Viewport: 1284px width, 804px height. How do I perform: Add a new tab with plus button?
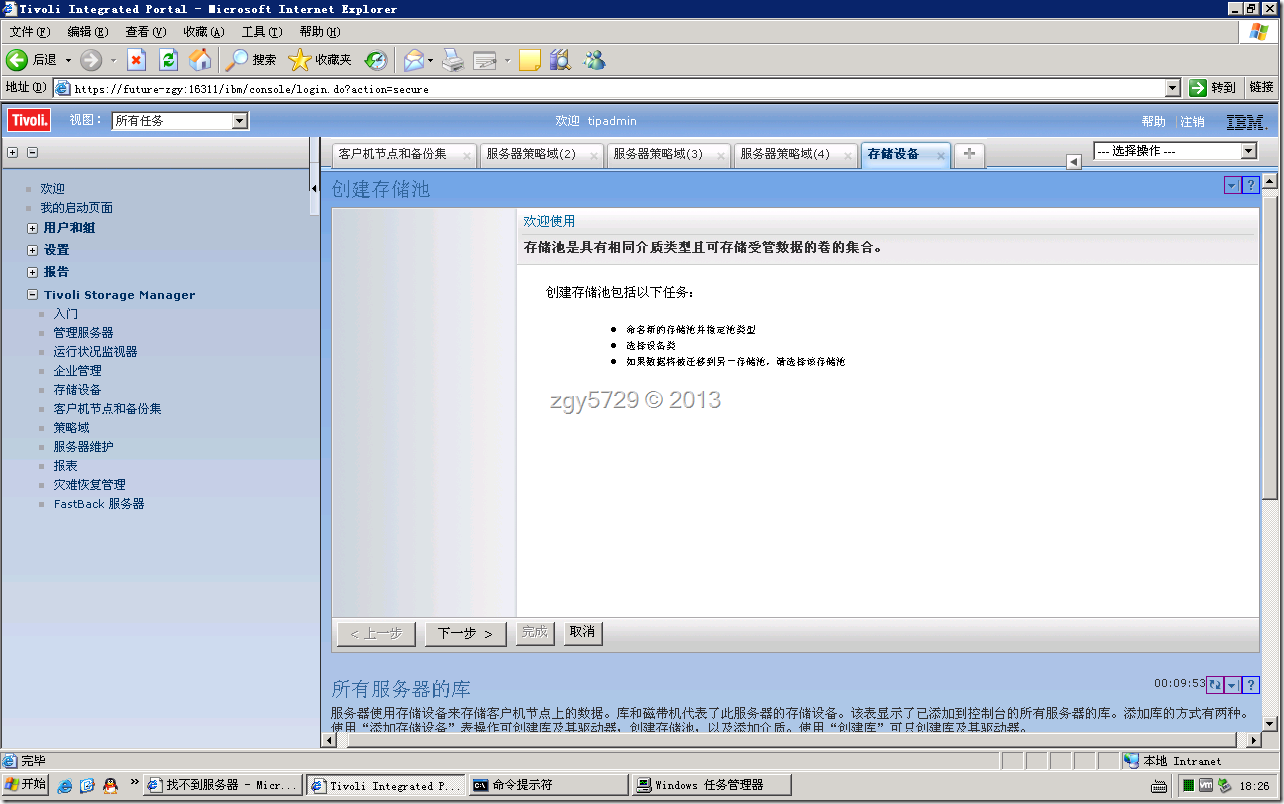click(969, 154)
